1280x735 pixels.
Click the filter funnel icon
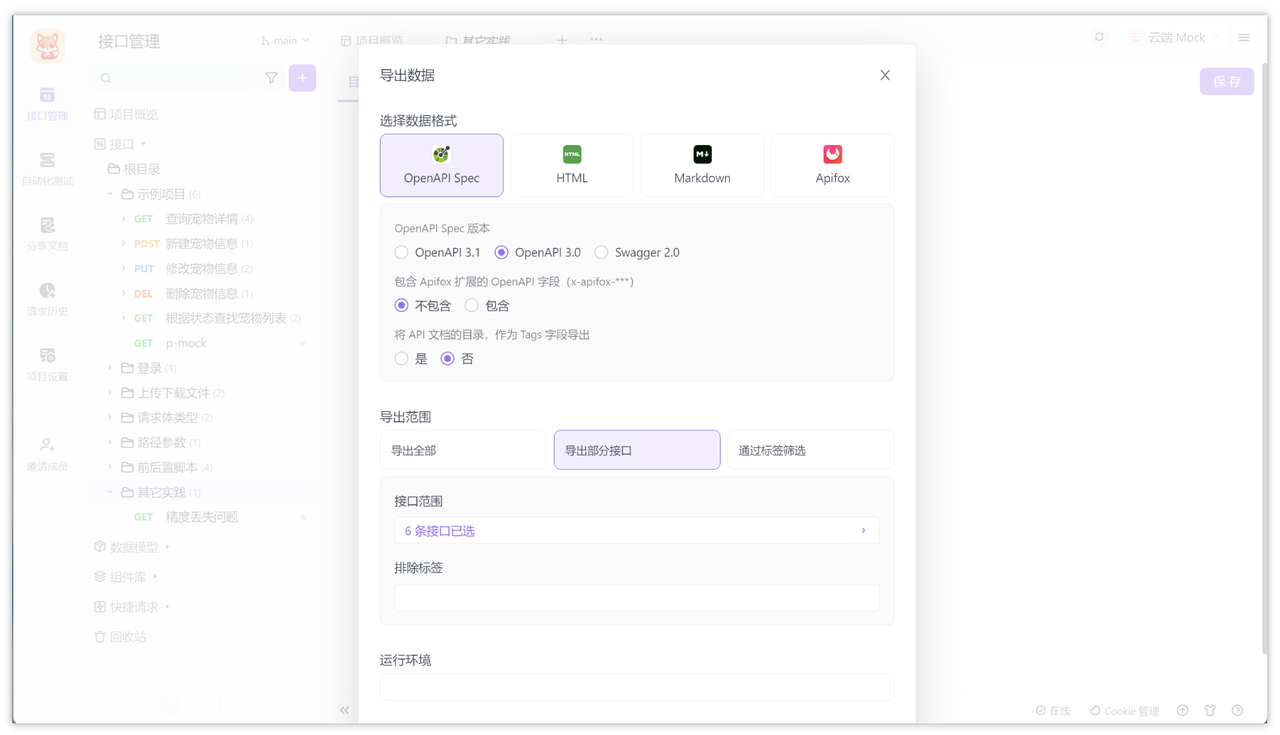point(271,78)
